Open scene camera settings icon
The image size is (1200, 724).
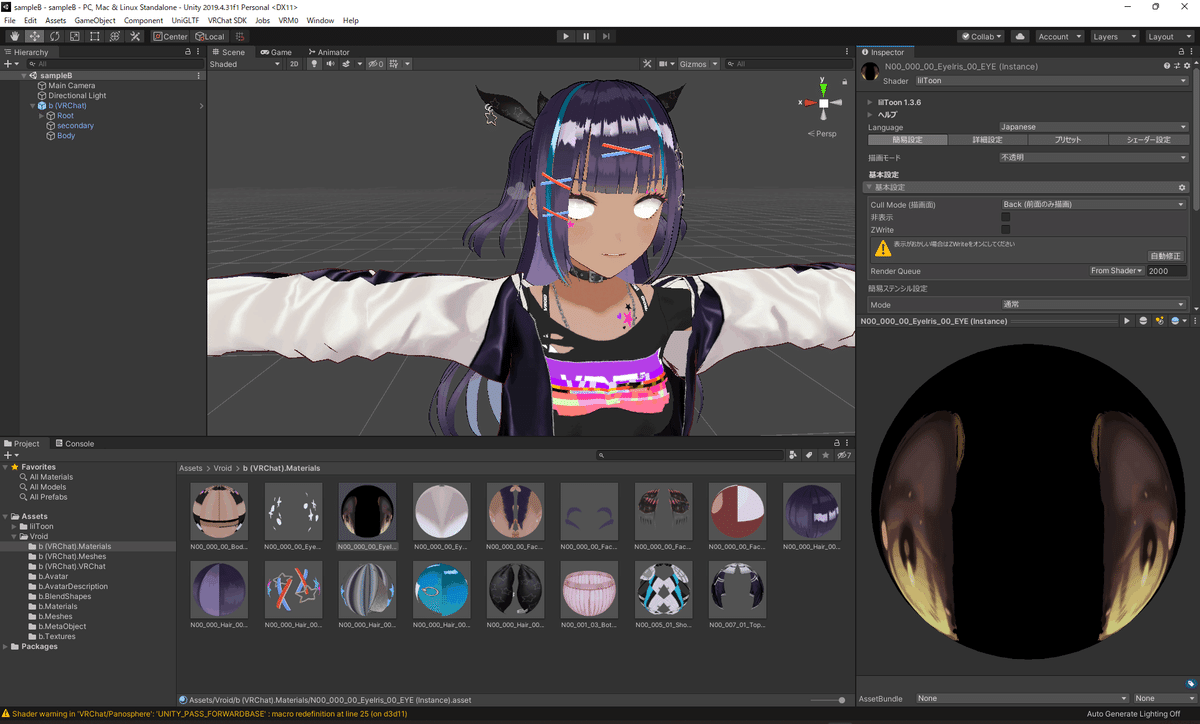tap(665, 64)
